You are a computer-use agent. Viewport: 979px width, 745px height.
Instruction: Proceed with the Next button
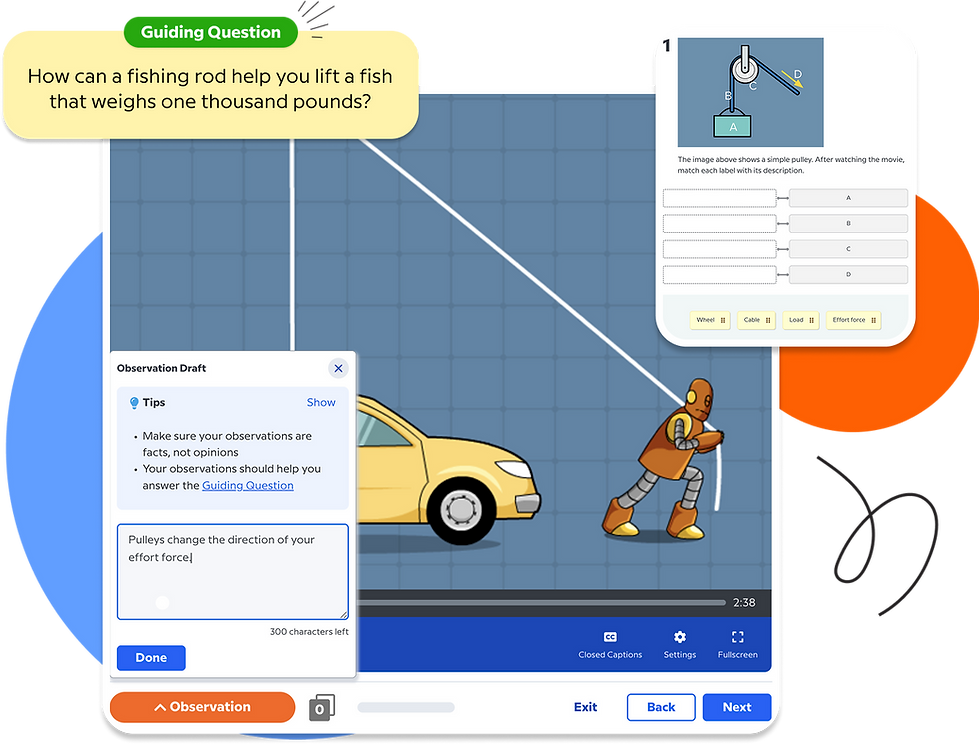tap(737, 707)
